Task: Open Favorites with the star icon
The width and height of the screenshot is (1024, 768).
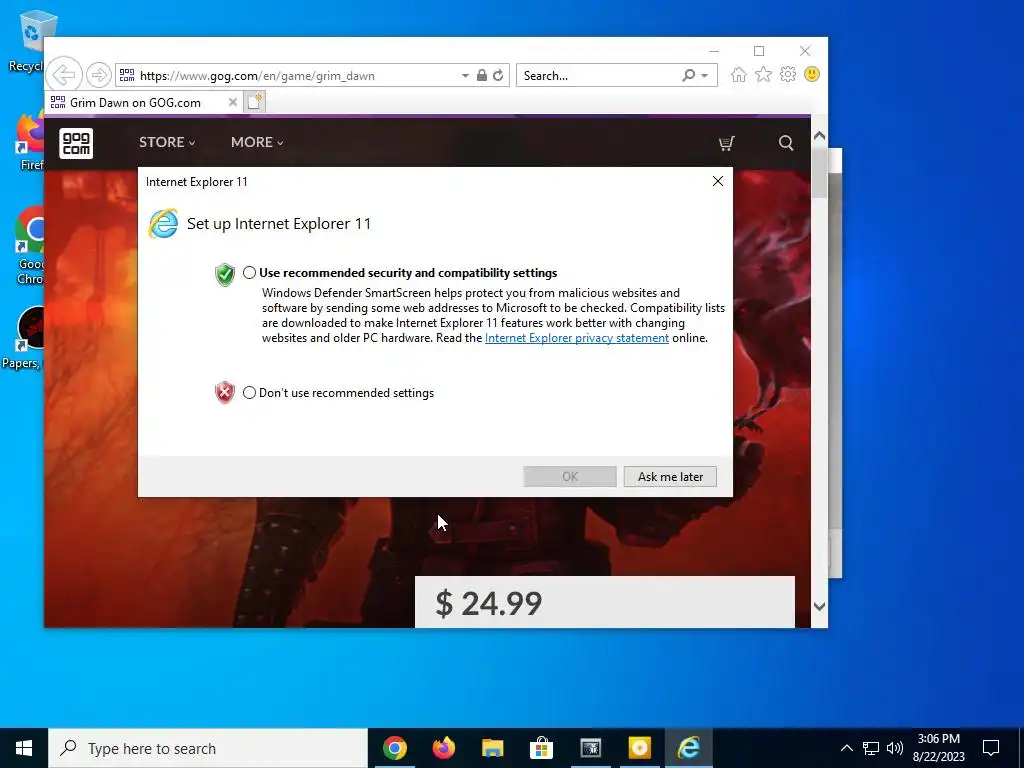Action: tap(763, 74)
